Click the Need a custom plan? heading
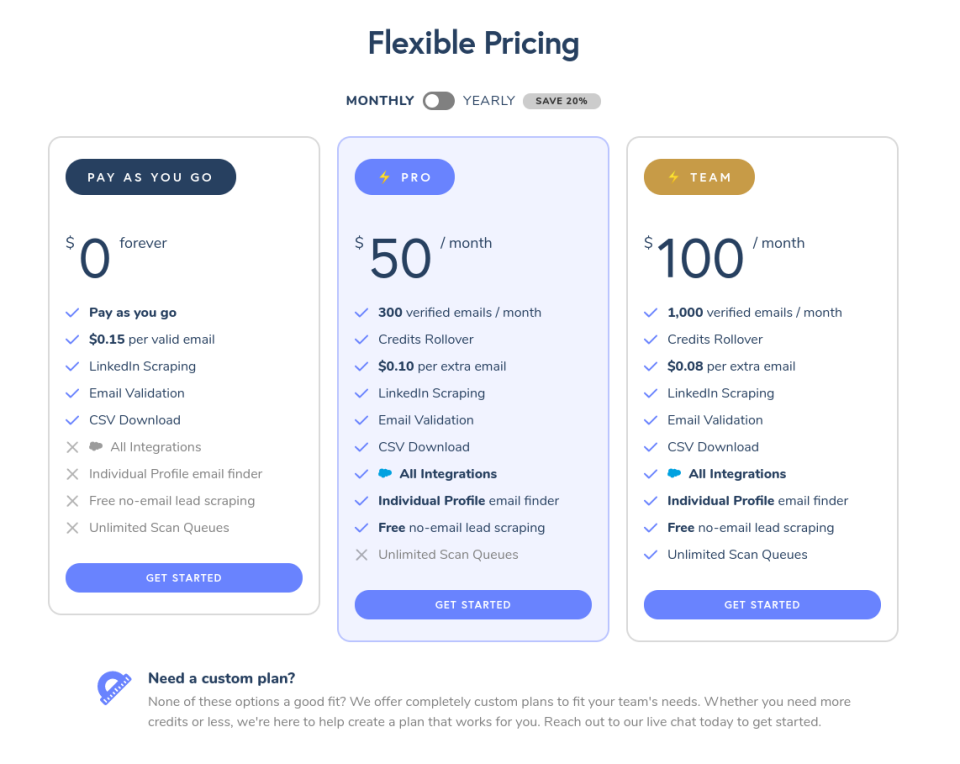 click(x=222, y=678)
